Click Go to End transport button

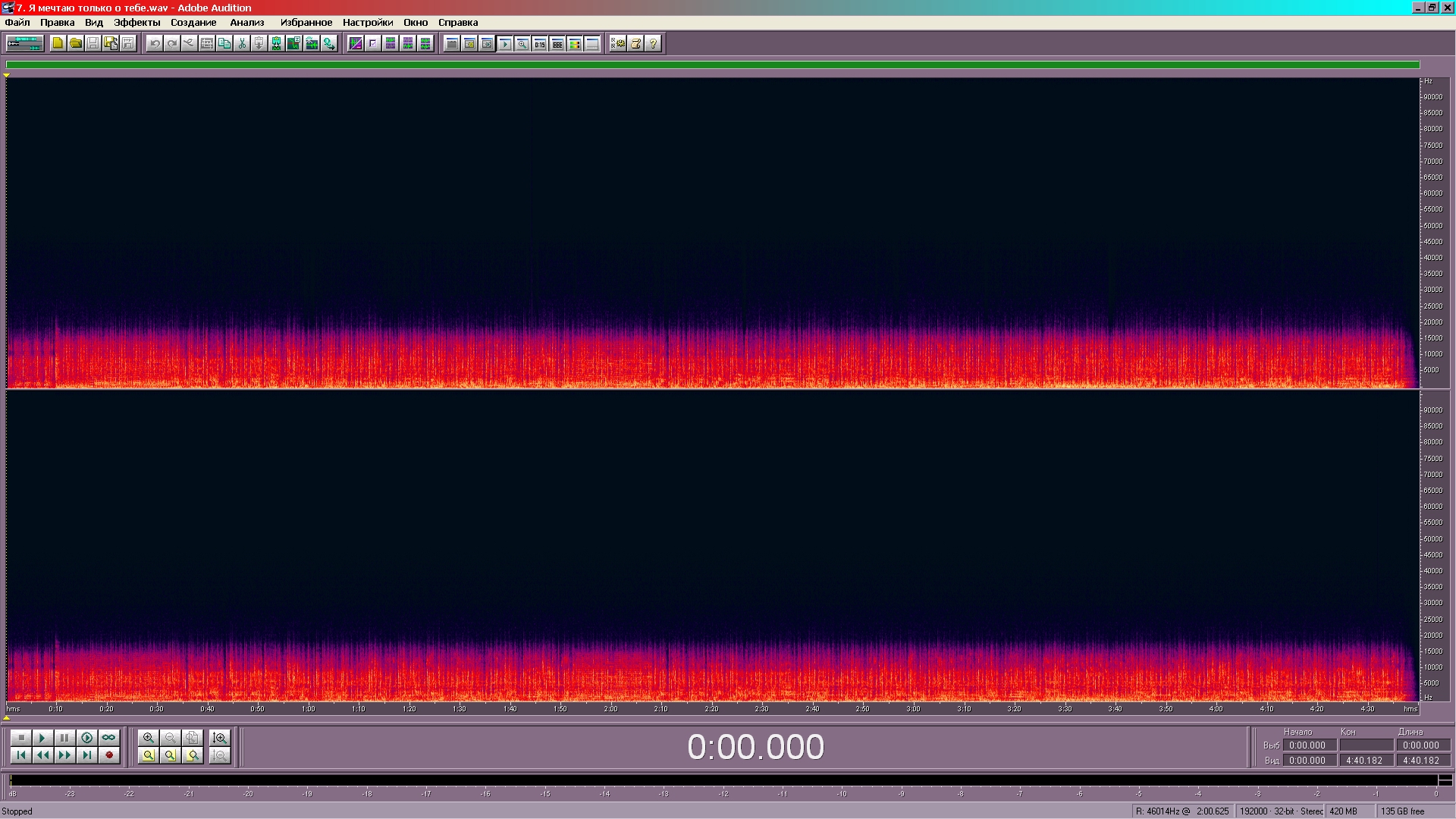pos(86,755)
